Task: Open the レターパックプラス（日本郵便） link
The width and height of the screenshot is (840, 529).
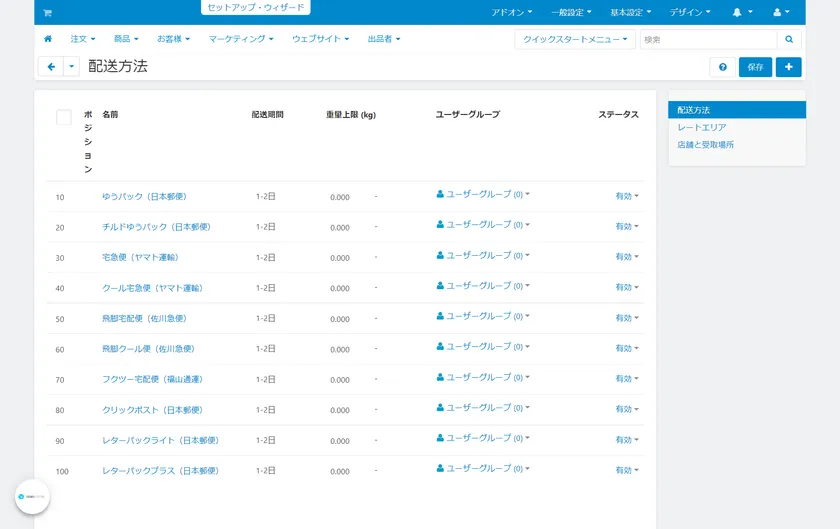Action: click(160, 470)
